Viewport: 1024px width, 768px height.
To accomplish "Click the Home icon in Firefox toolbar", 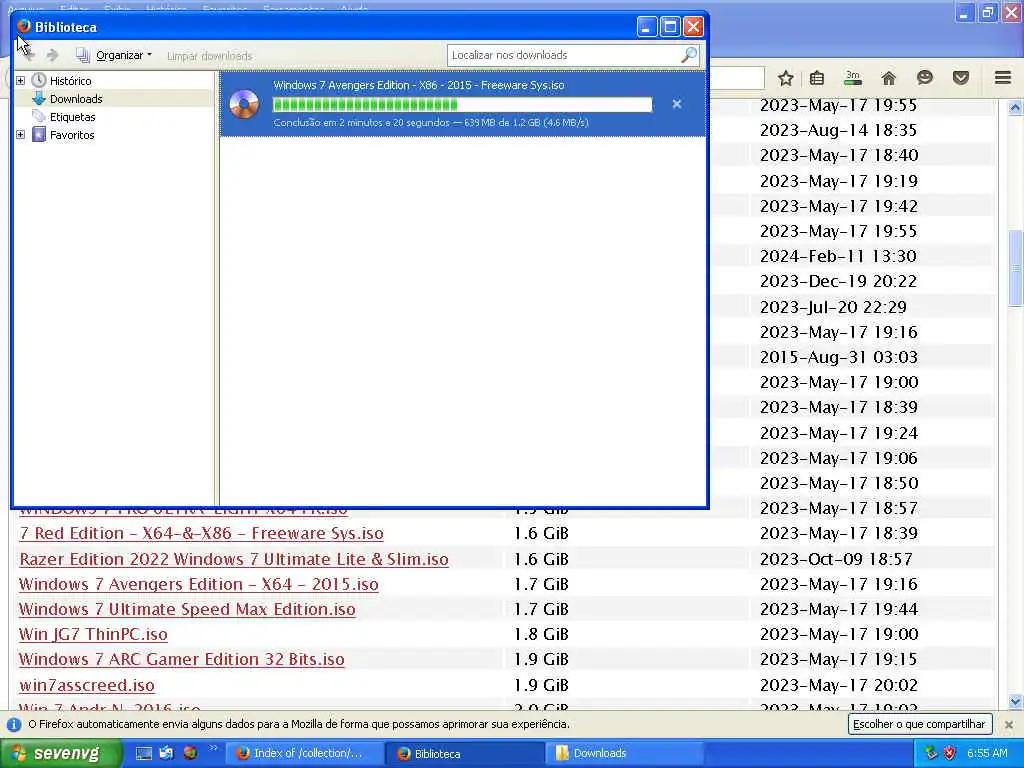I will click(888, 78).
